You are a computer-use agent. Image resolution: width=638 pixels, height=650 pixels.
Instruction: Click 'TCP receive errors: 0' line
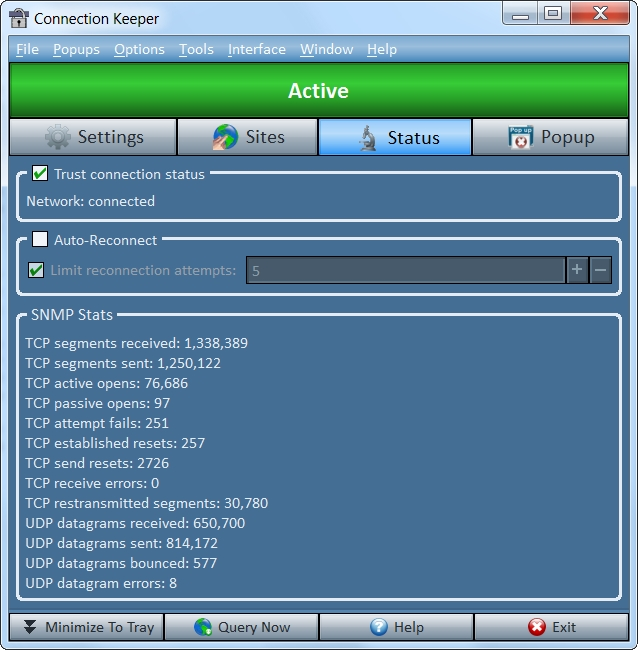pos(92,483)
